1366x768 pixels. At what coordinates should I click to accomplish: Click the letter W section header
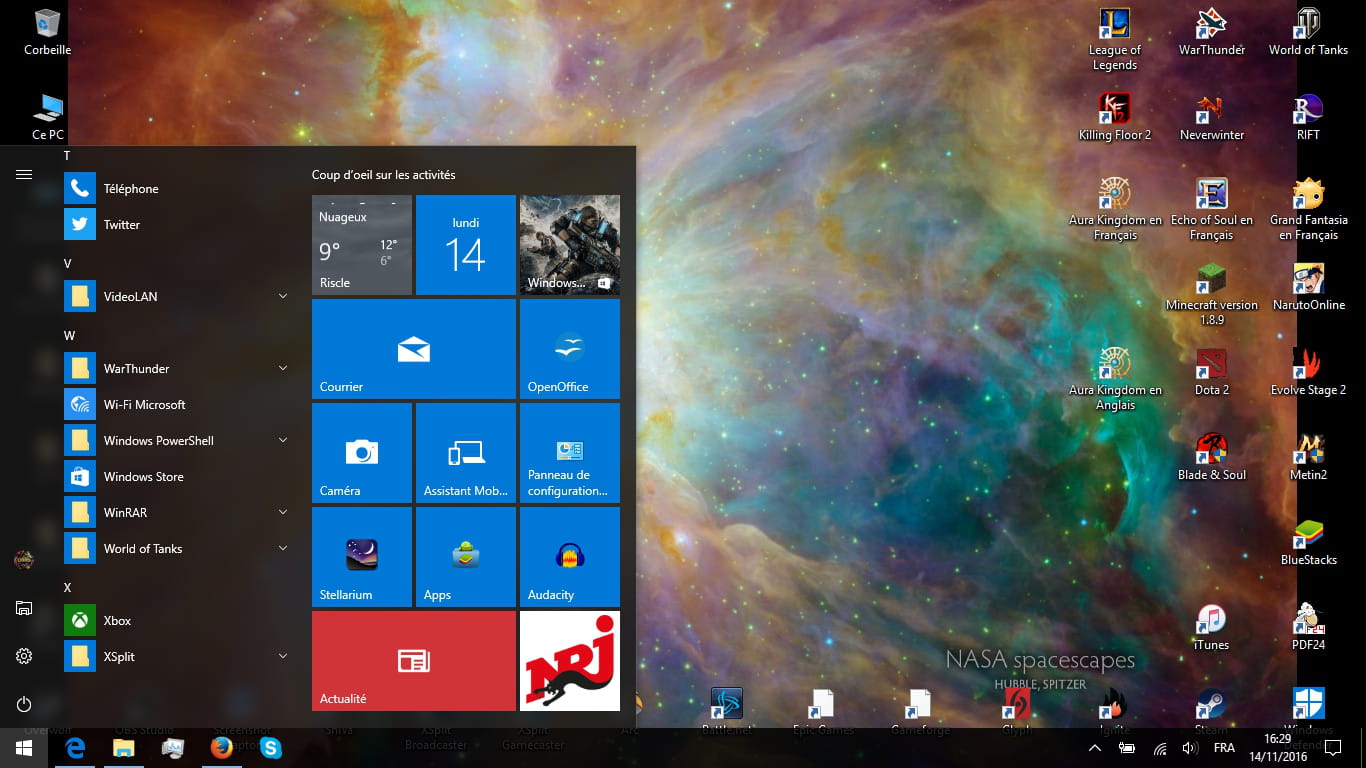[x=69, y=336]
